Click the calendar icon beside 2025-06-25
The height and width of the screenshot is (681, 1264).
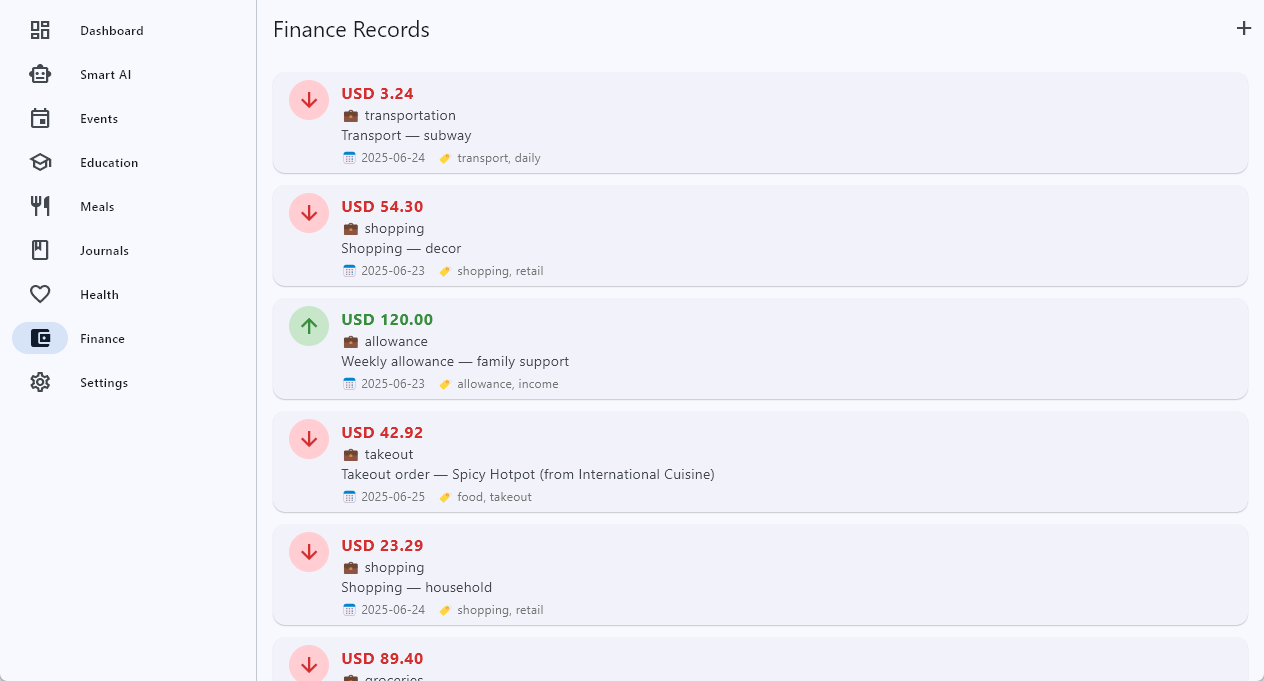349,497
